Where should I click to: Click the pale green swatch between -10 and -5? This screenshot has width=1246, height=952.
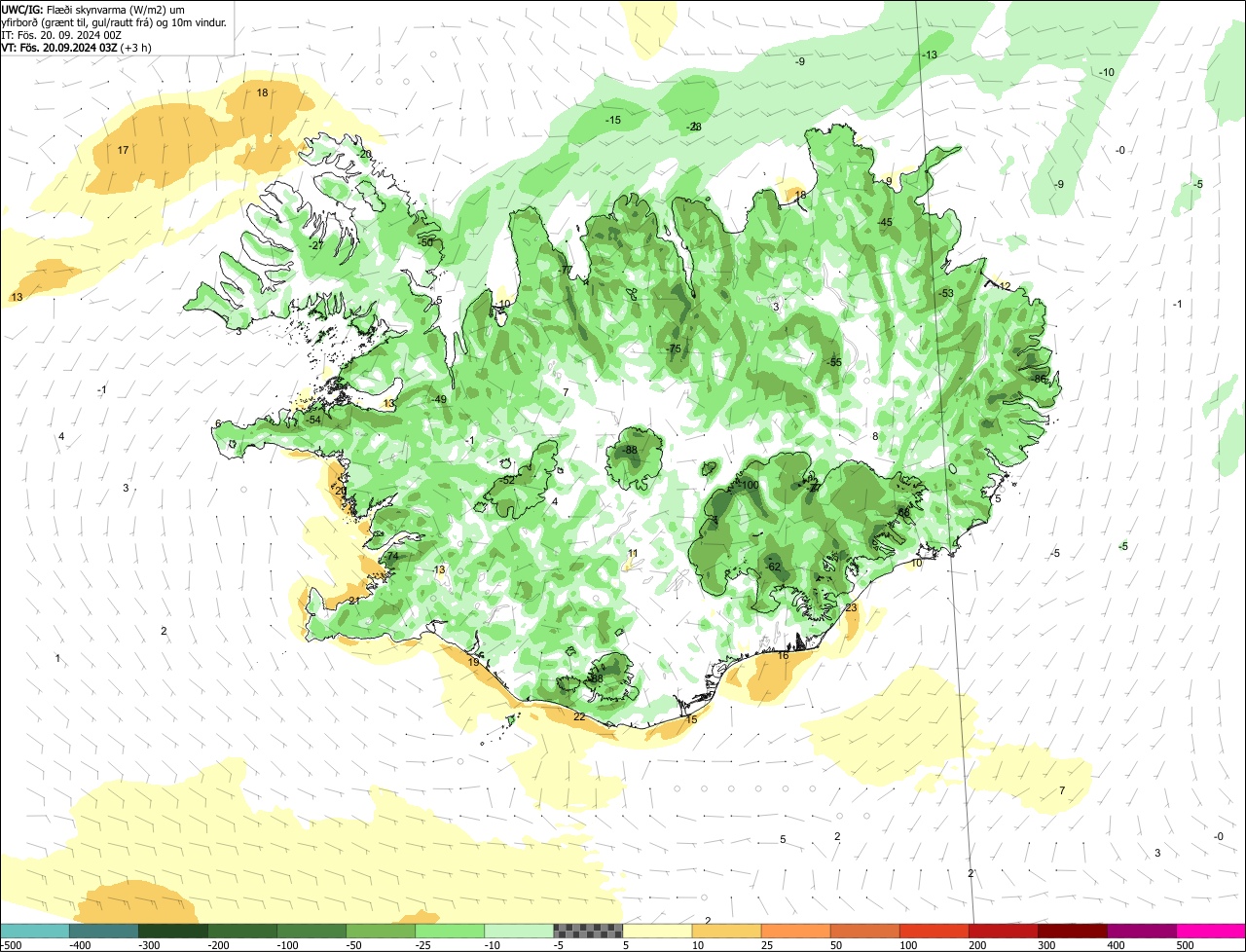[x=519, y=931]
